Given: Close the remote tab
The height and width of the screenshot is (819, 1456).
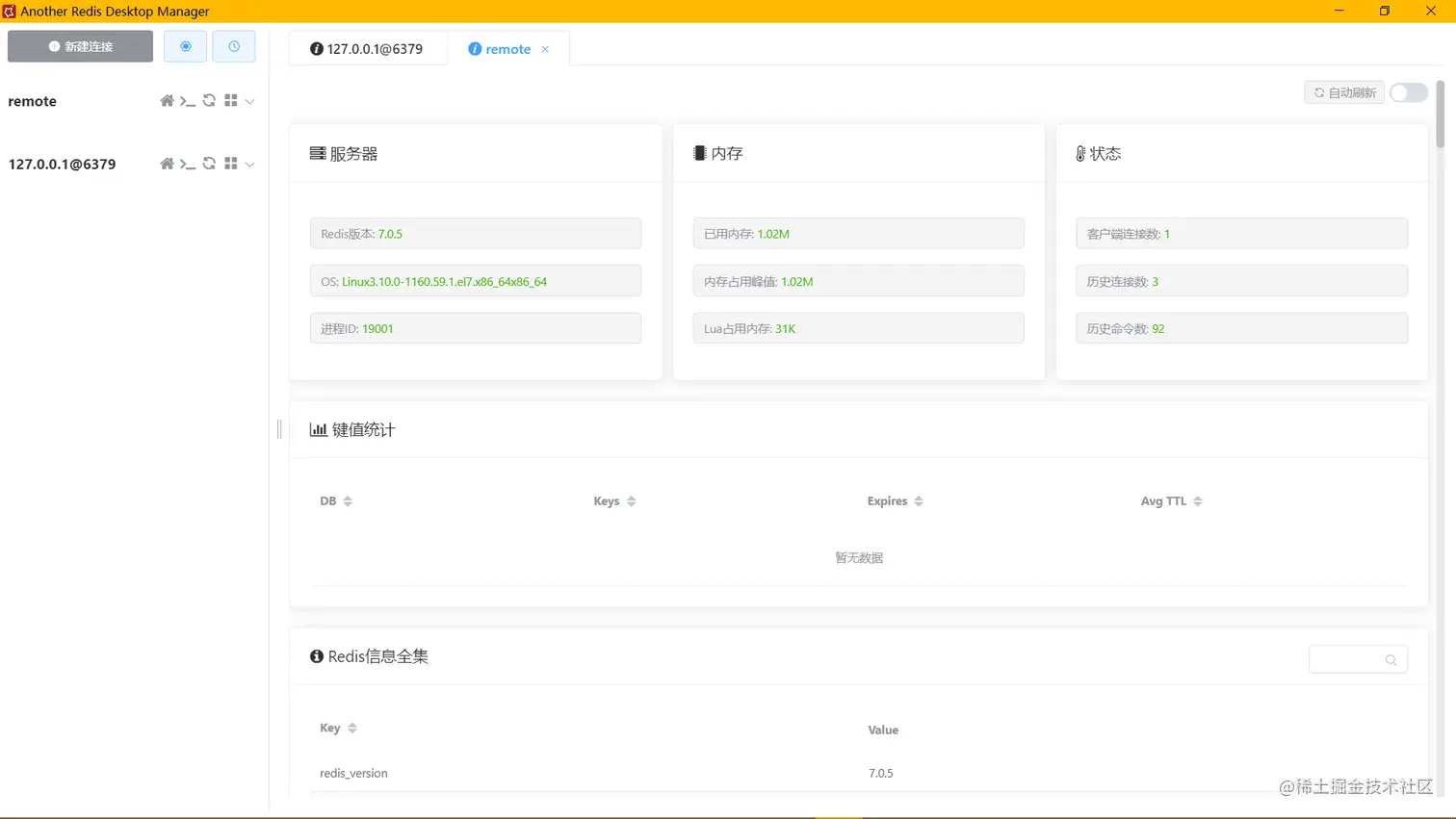Looking at the screenshot, I should click(545, 49).
